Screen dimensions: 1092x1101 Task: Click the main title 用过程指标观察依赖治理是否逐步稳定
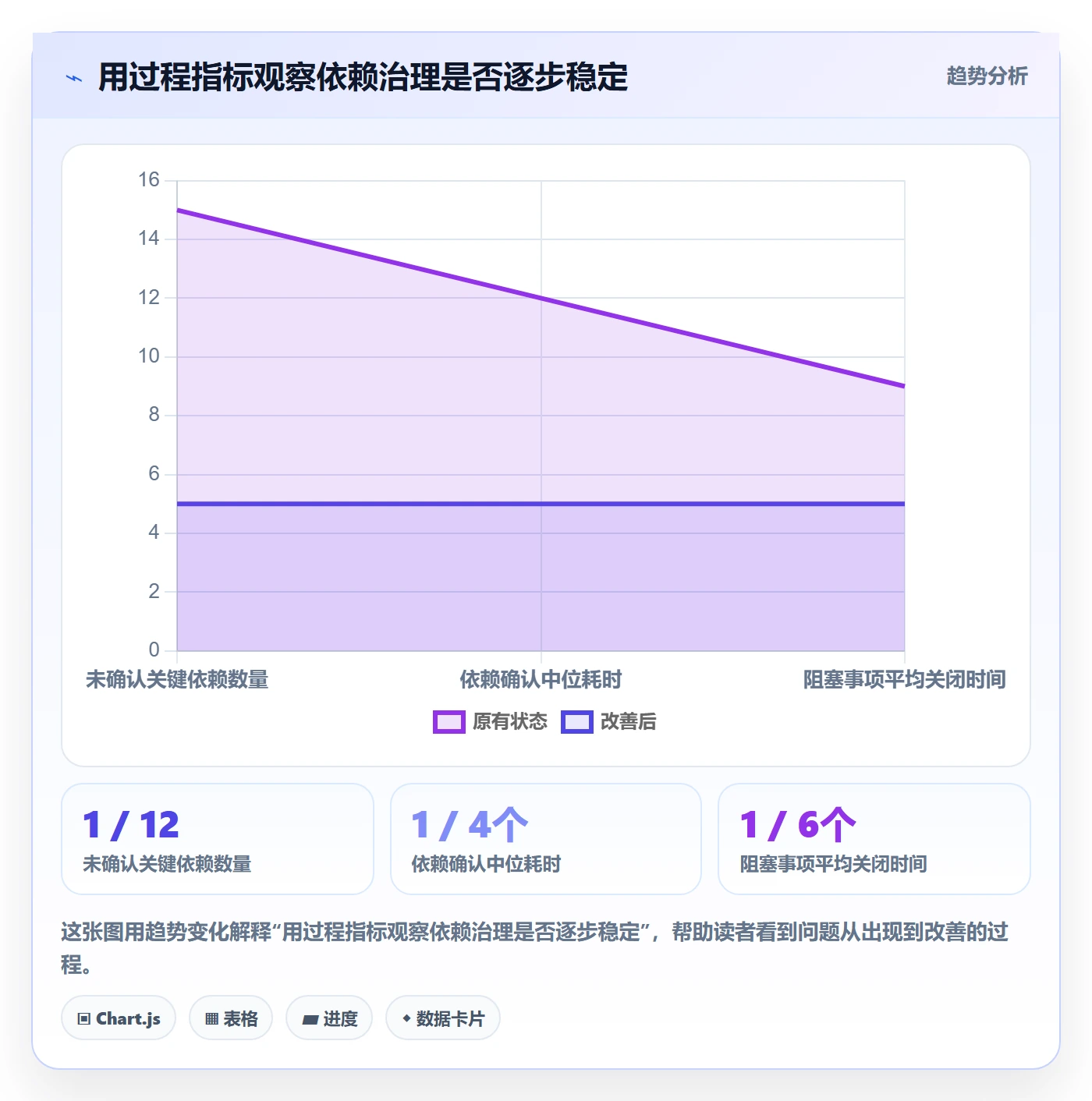363,76
